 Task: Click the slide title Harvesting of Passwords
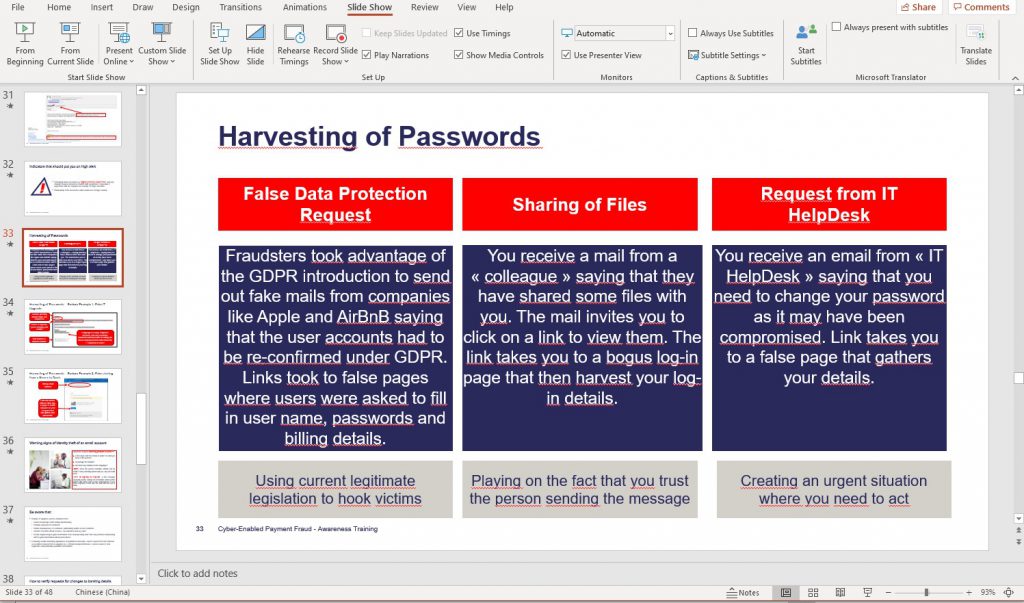(379, 137)
